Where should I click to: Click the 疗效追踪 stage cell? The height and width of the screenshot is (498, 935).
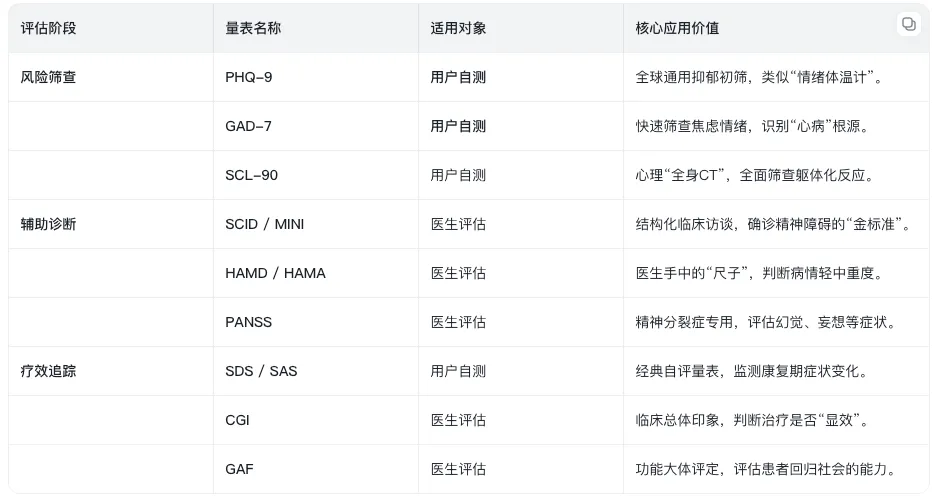pyautogui.click(x=48, y=371)
